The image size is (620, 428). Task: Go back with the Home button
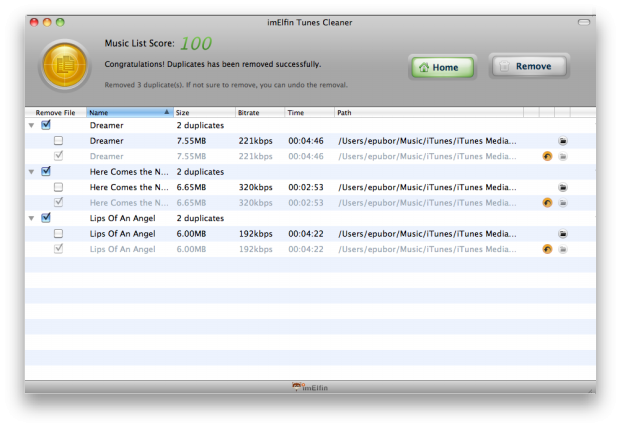(x=442, y=67)
